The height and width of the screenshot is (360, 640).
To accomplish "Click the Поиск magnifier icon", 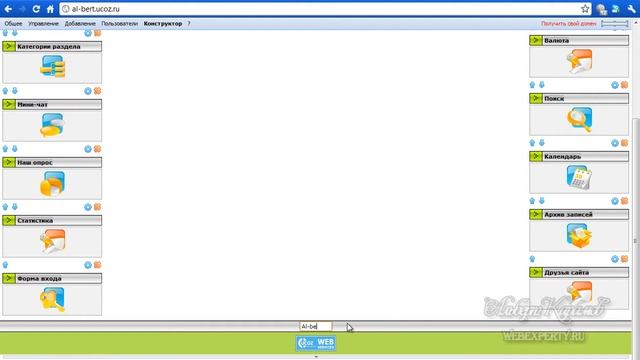I will point(580,119).
